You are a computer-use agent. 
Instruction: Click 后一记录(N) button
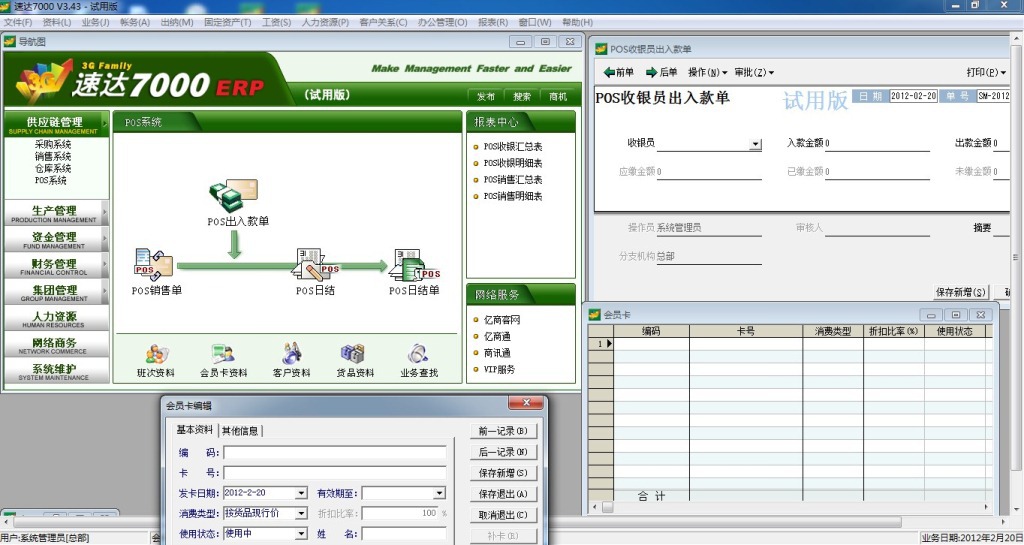504,452
